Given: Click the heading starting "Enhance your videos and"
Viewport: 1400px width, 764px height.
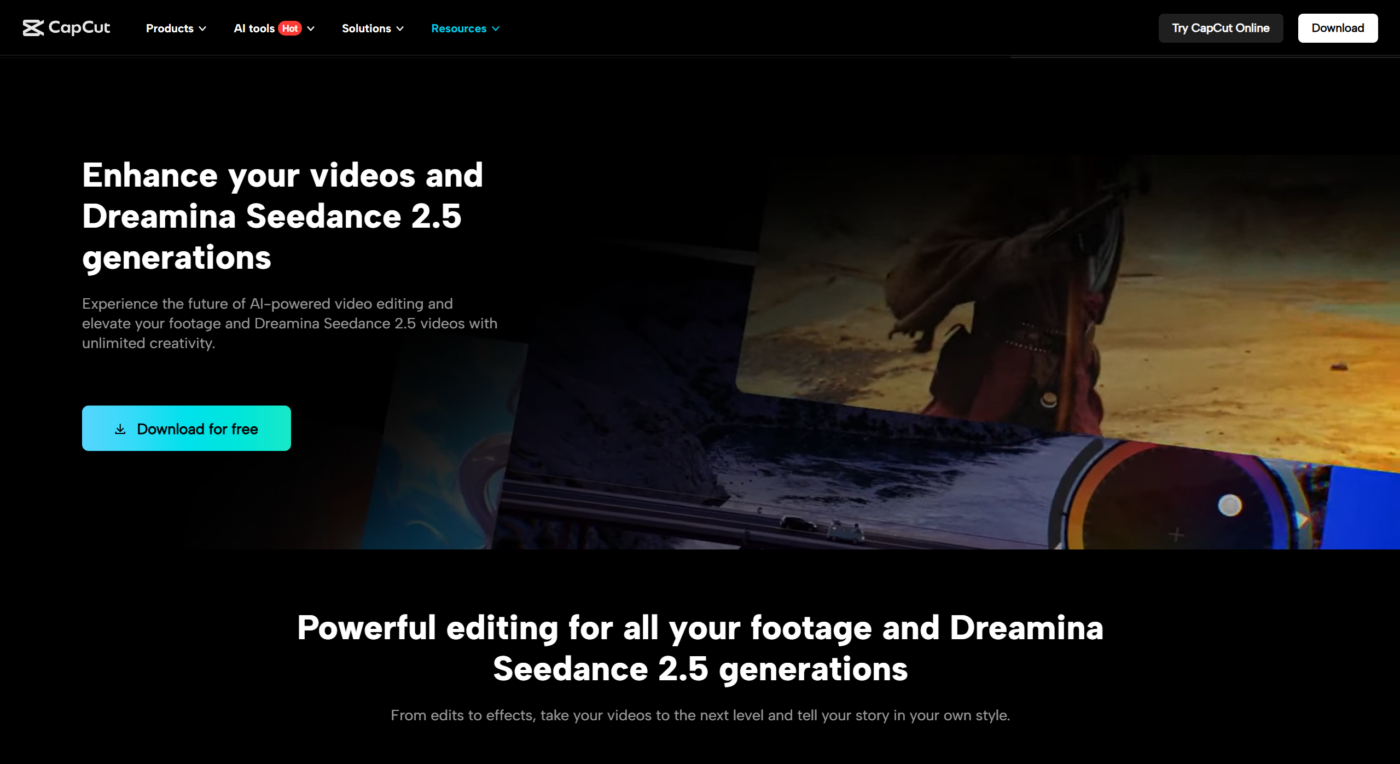Looking at the screenshot, I should coord(283,216).
